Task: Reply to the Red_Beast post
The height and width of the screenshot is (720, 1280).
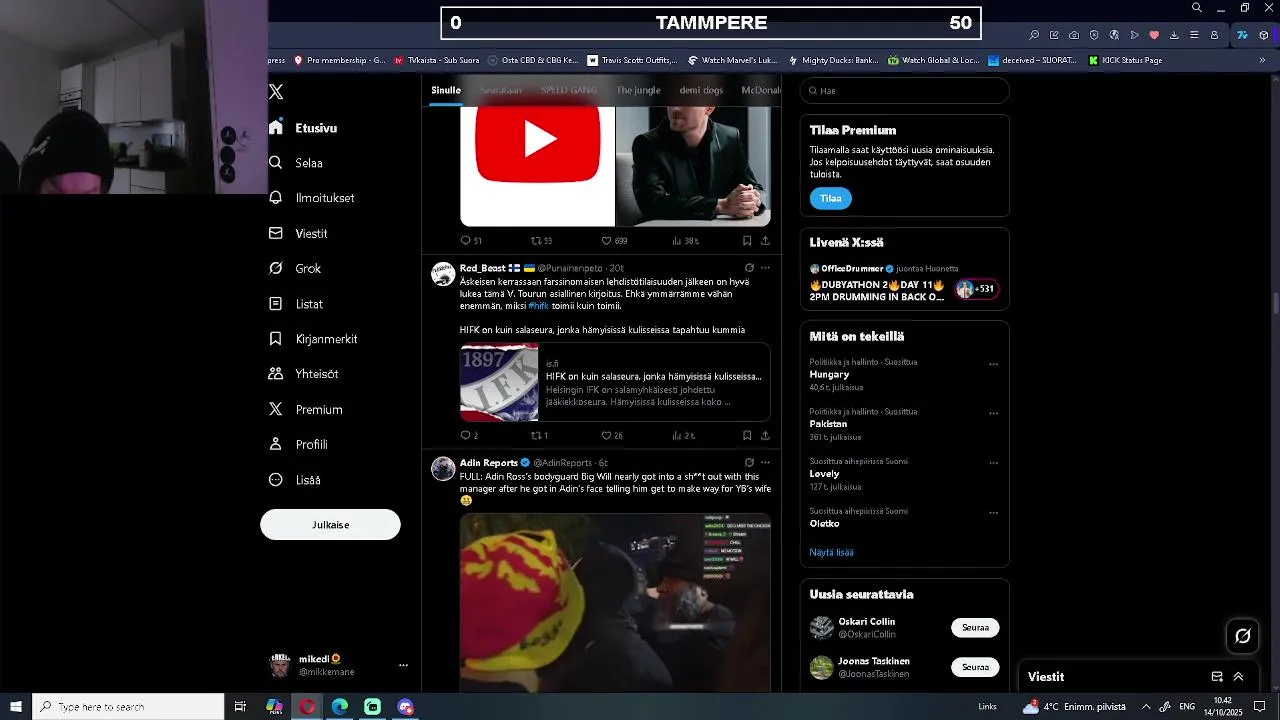Action: point(468,435)
